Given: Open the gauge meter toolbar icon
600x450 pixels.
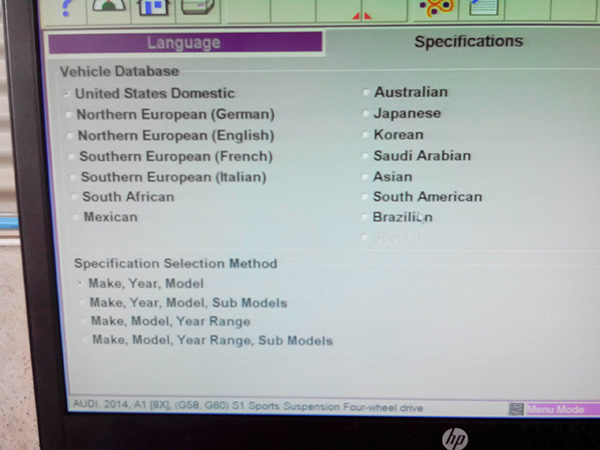Looking at the screenshot, I should point(109,8).
